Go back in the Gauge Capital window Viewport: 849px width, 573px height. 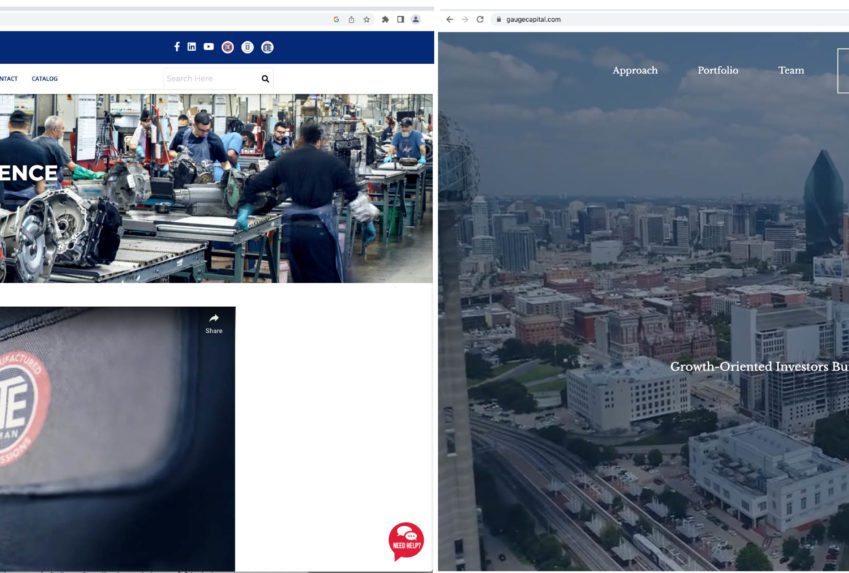click(449, 19)
